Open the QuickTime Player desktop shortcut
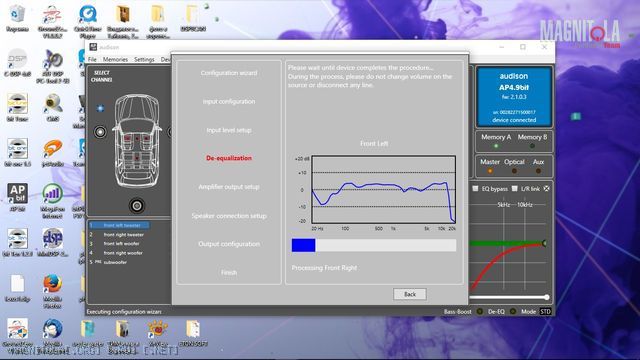 [88, 21]
